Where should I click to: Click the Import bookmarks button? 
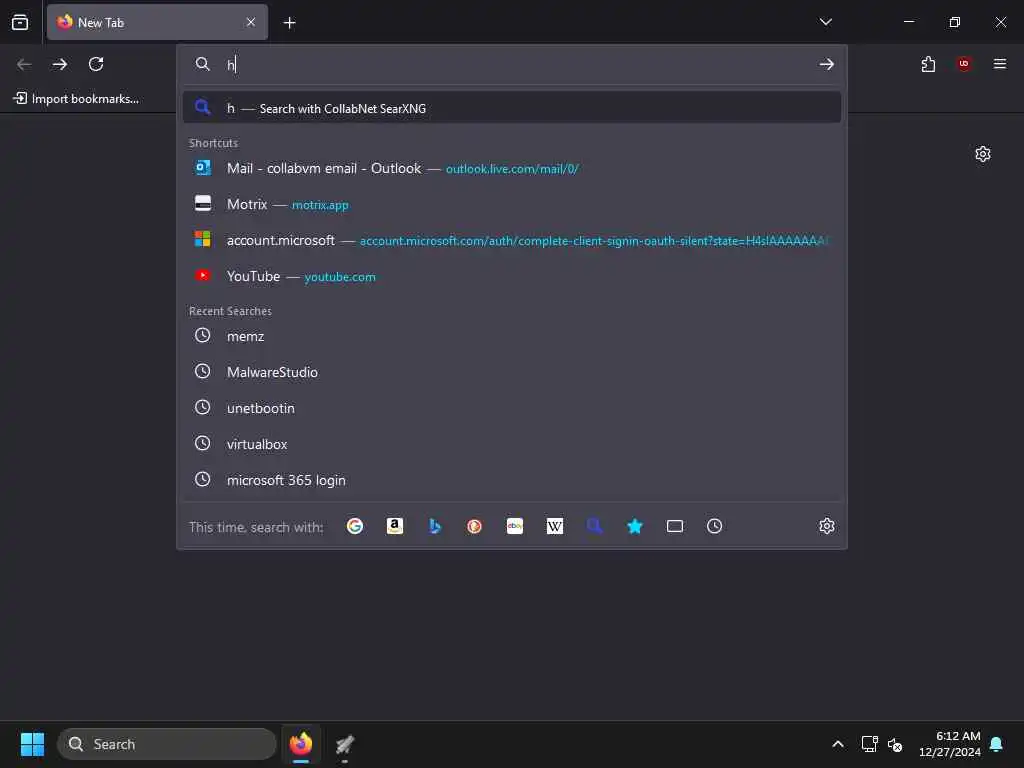(x=76, y=99)
